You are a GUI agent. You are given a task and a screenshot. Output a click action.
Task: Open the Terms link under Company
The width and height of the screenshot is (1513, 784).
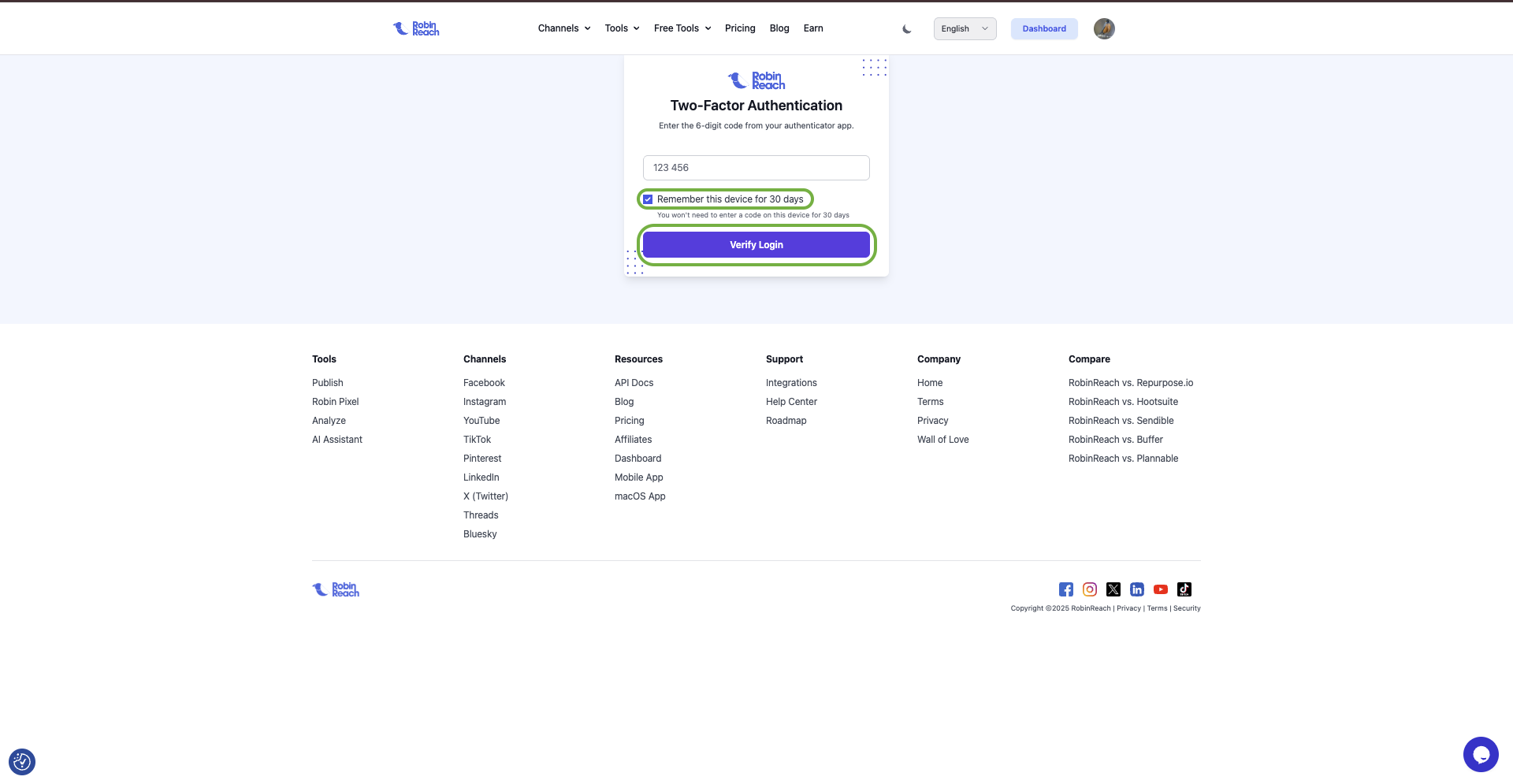click(930, 402)
